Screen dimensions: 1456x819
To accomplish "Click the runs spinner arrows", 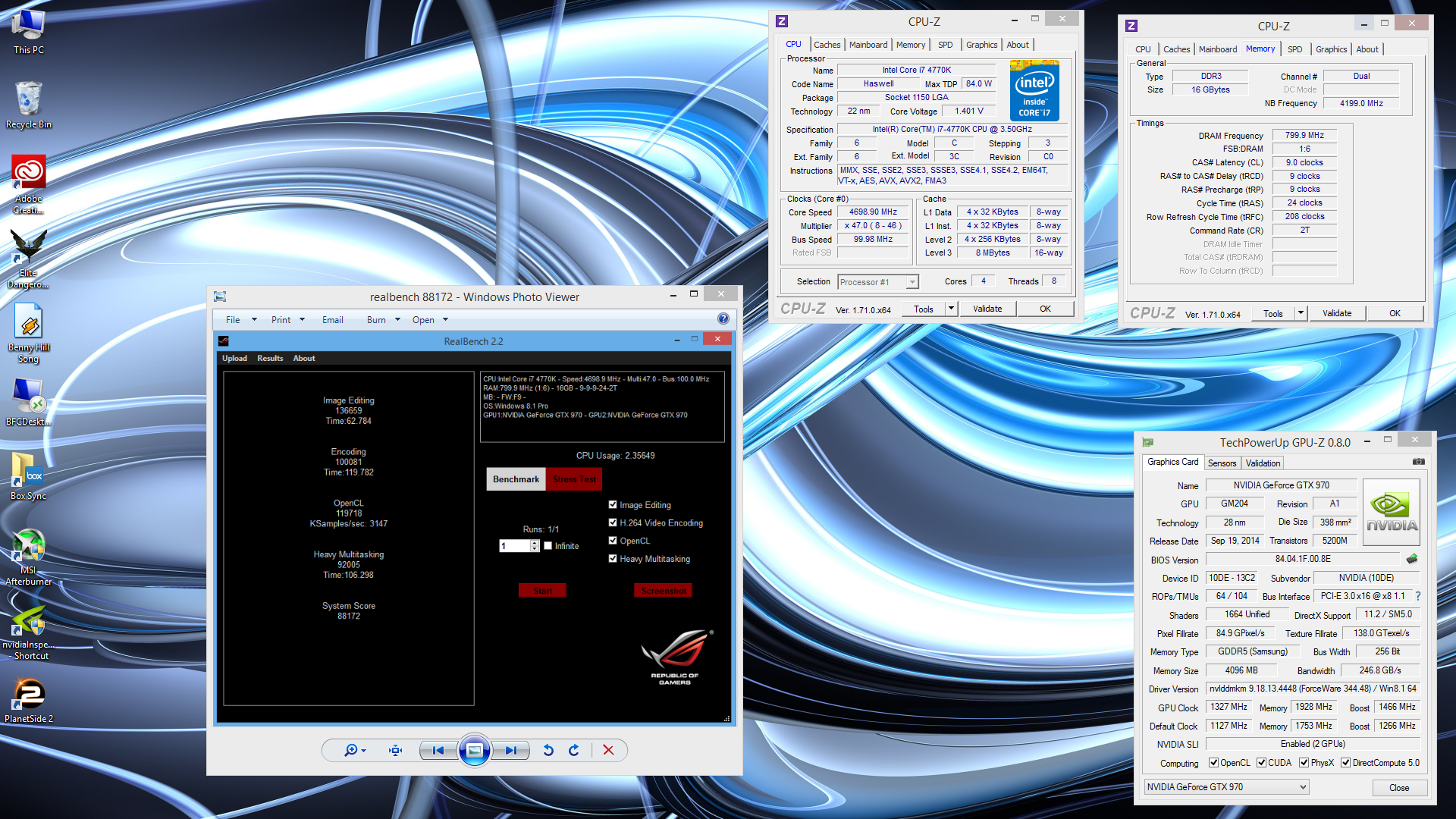I will (535, 546).
